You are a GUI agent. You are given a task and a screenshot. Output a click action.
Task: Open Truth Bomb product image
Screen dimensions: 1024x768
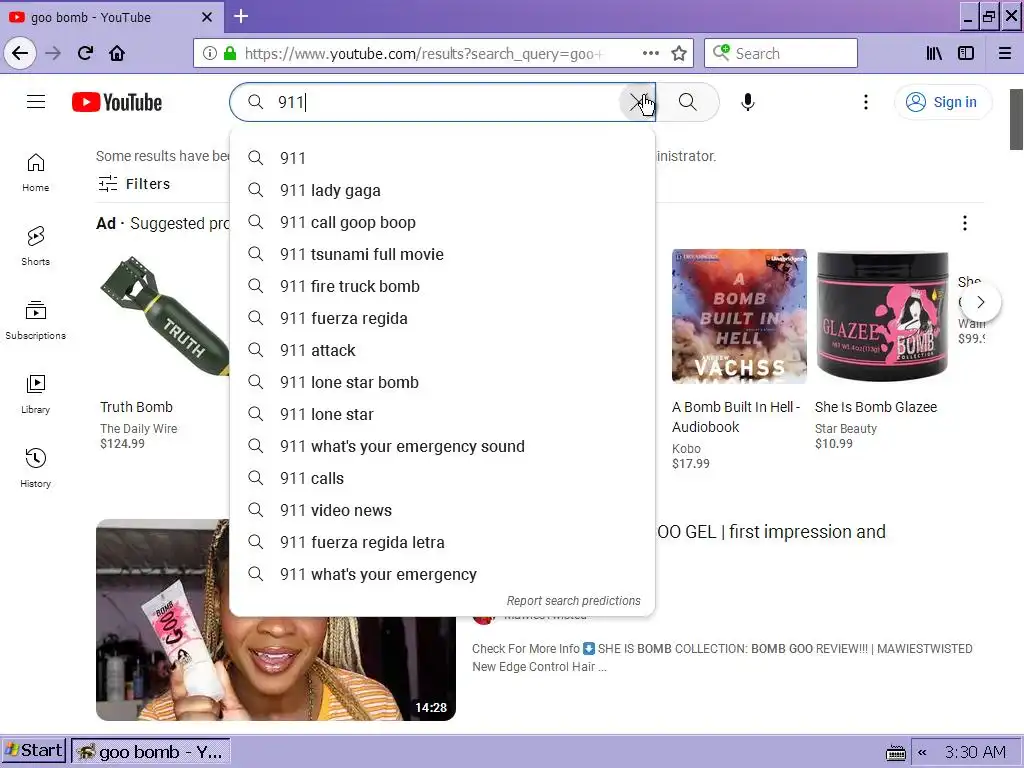coord(163,317)
